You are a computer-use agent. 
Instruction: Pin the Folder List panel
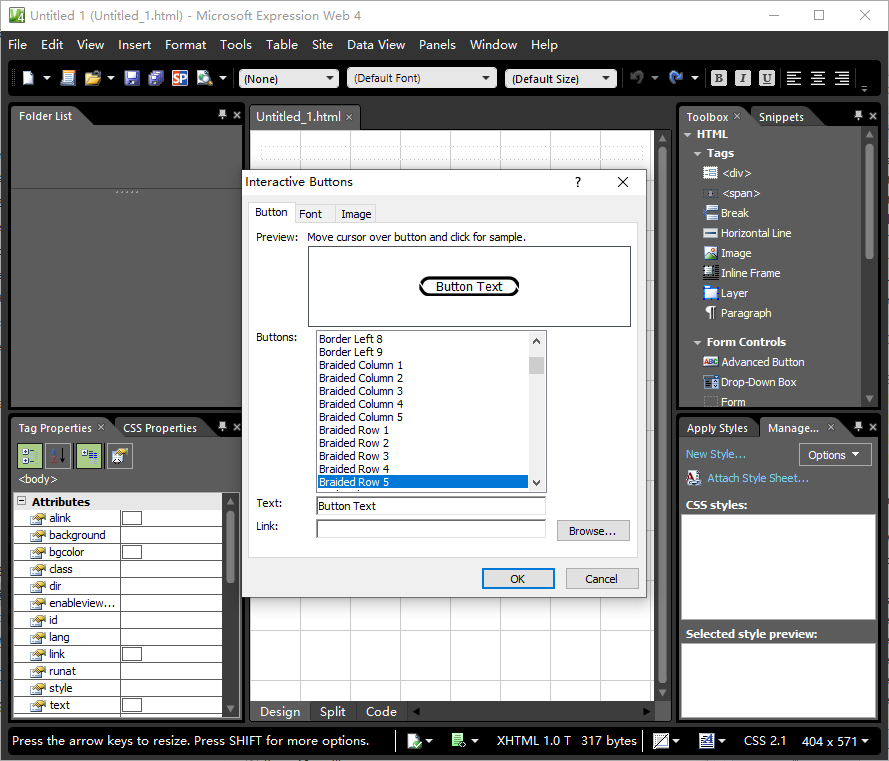point(222,116)
